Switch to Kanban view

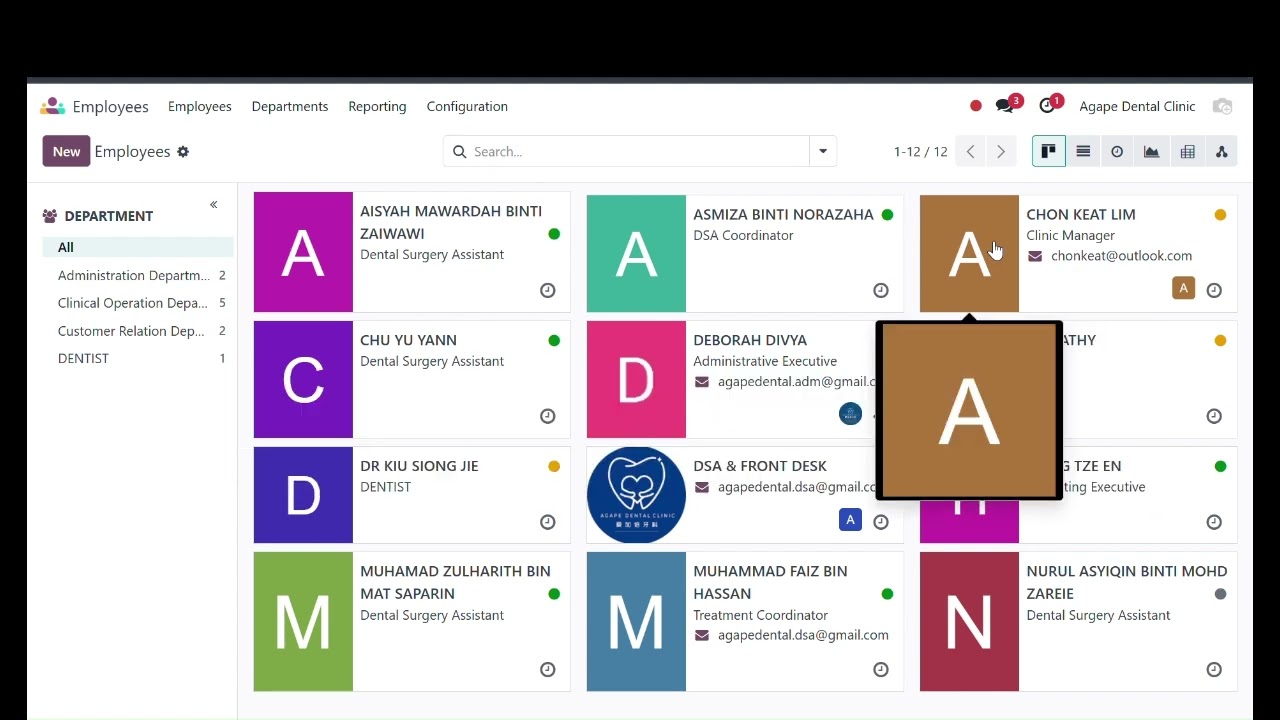[1048, 152]
